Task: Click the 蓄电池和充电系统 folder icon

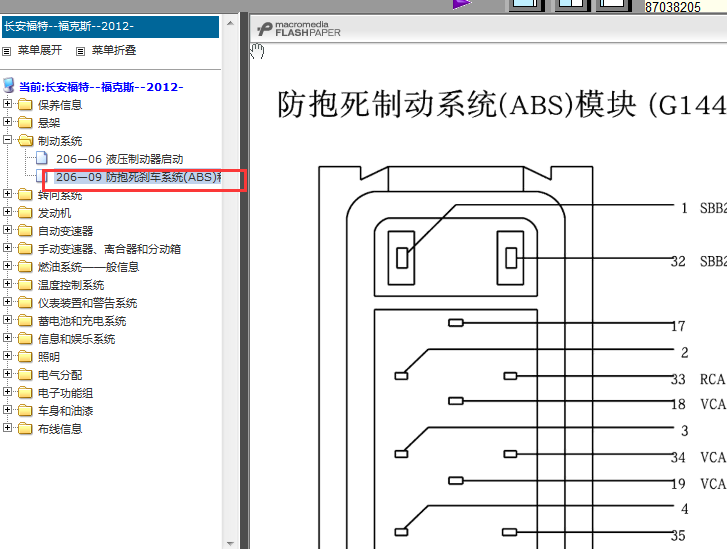Action: [x=25, y=320]
